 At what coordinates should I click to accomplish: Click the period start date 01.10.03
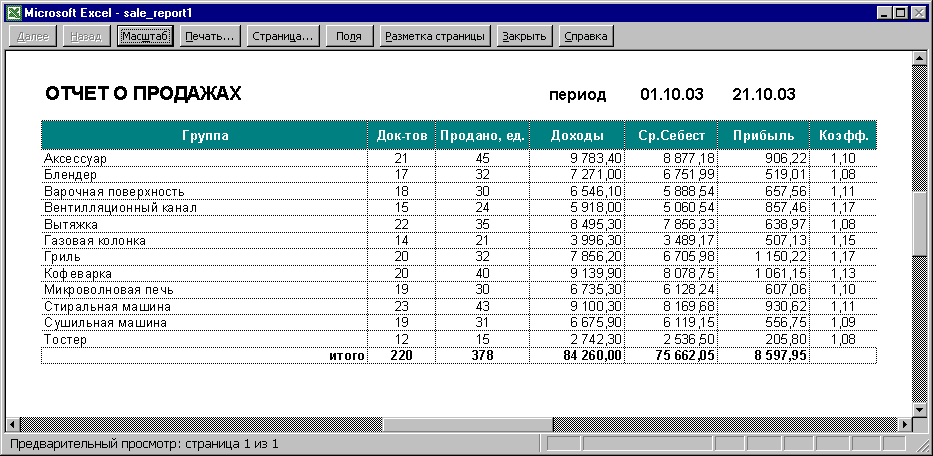coord(672,94)
